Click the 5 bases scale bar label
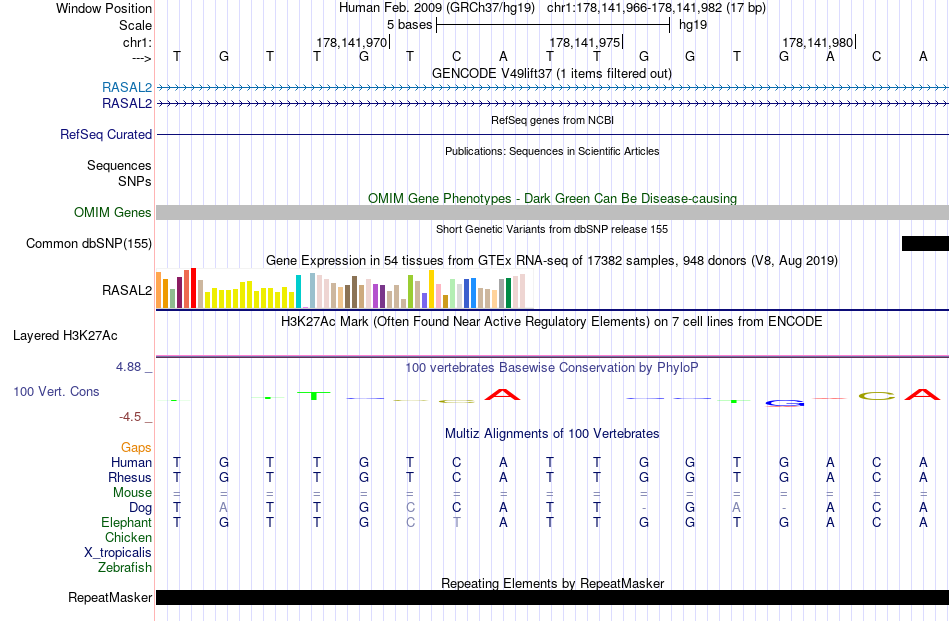The height and width of the screenshot is (621, 950). [x=410, y=25]
